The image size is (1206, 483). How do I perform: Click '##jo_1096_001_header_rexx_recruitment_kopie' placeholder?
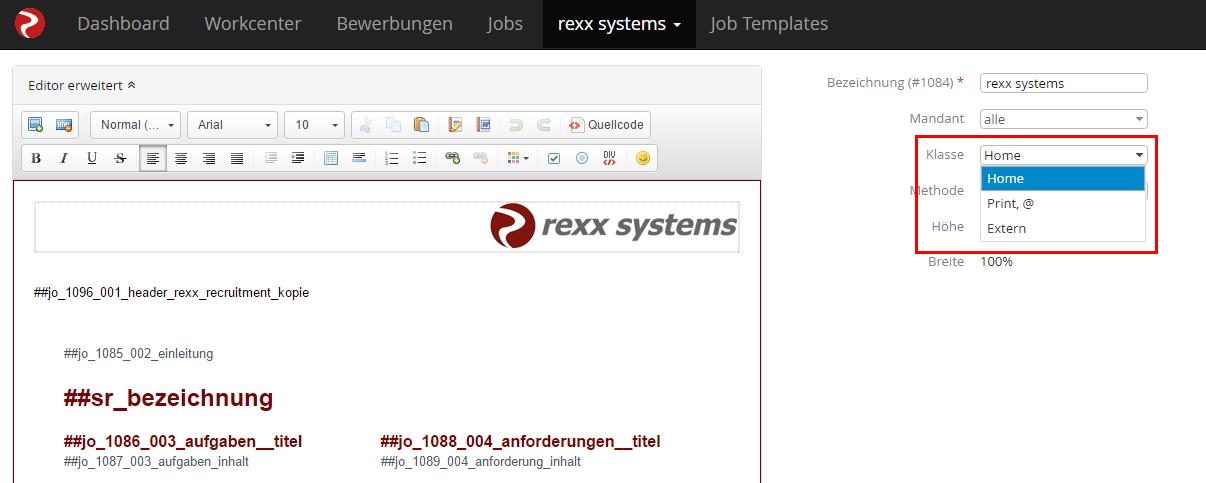click(171, 293)
